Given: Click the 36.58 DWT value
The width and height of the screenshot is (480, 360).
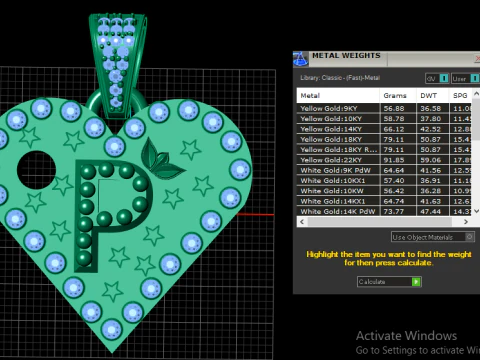Looking at the screenshot, I should point(430,108).
